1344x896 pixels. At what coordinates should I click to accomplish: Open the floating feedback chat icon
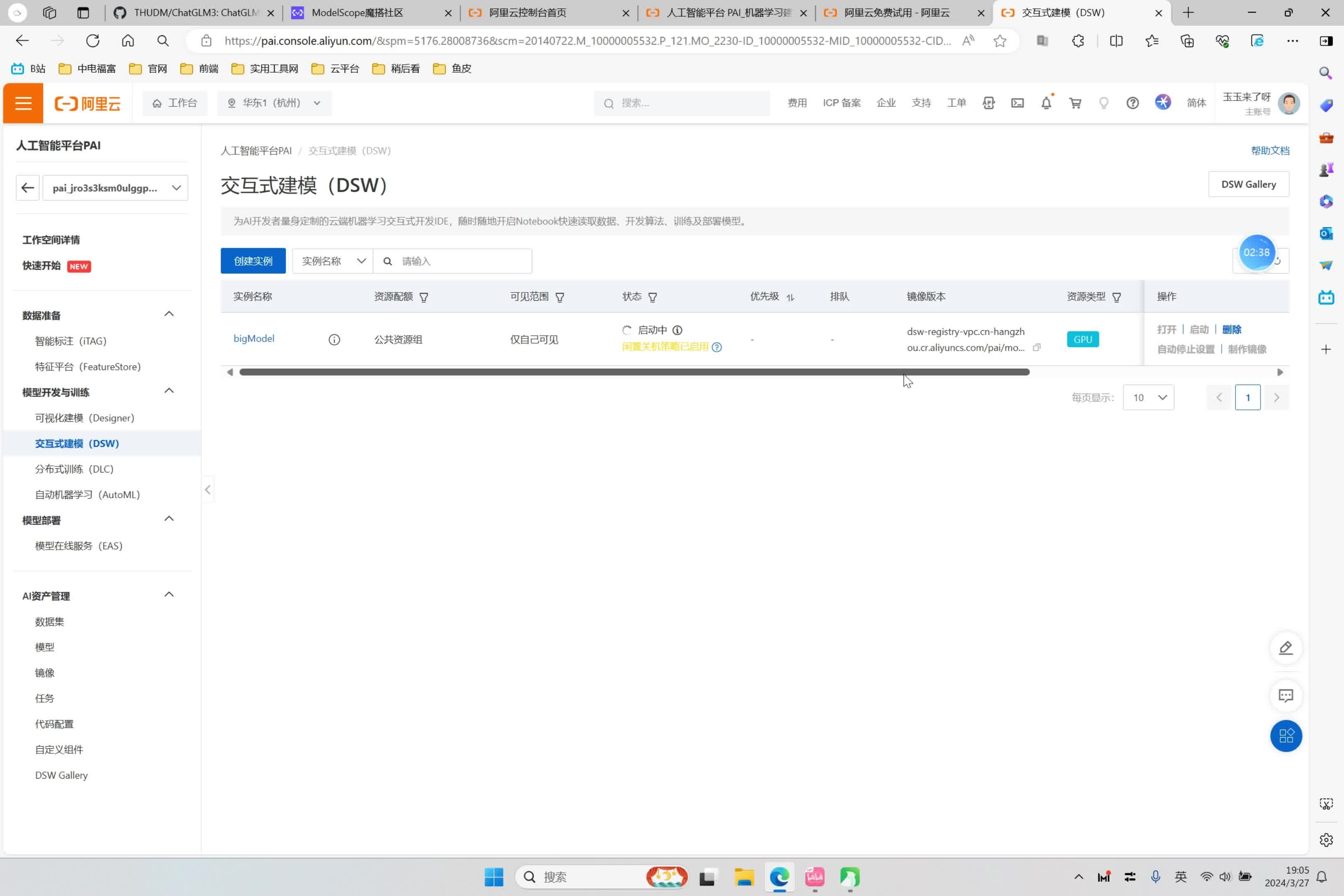1285,695
